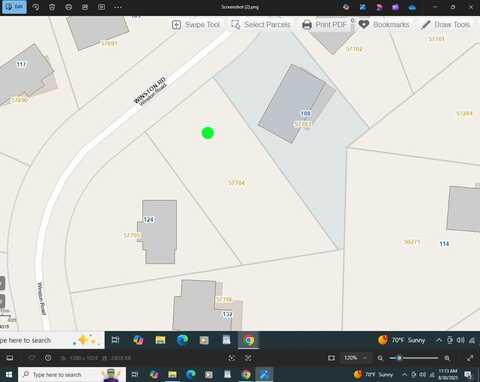Click the delete trash icon in top toolbar
480x382 pixels.
[x=52, y=7]
